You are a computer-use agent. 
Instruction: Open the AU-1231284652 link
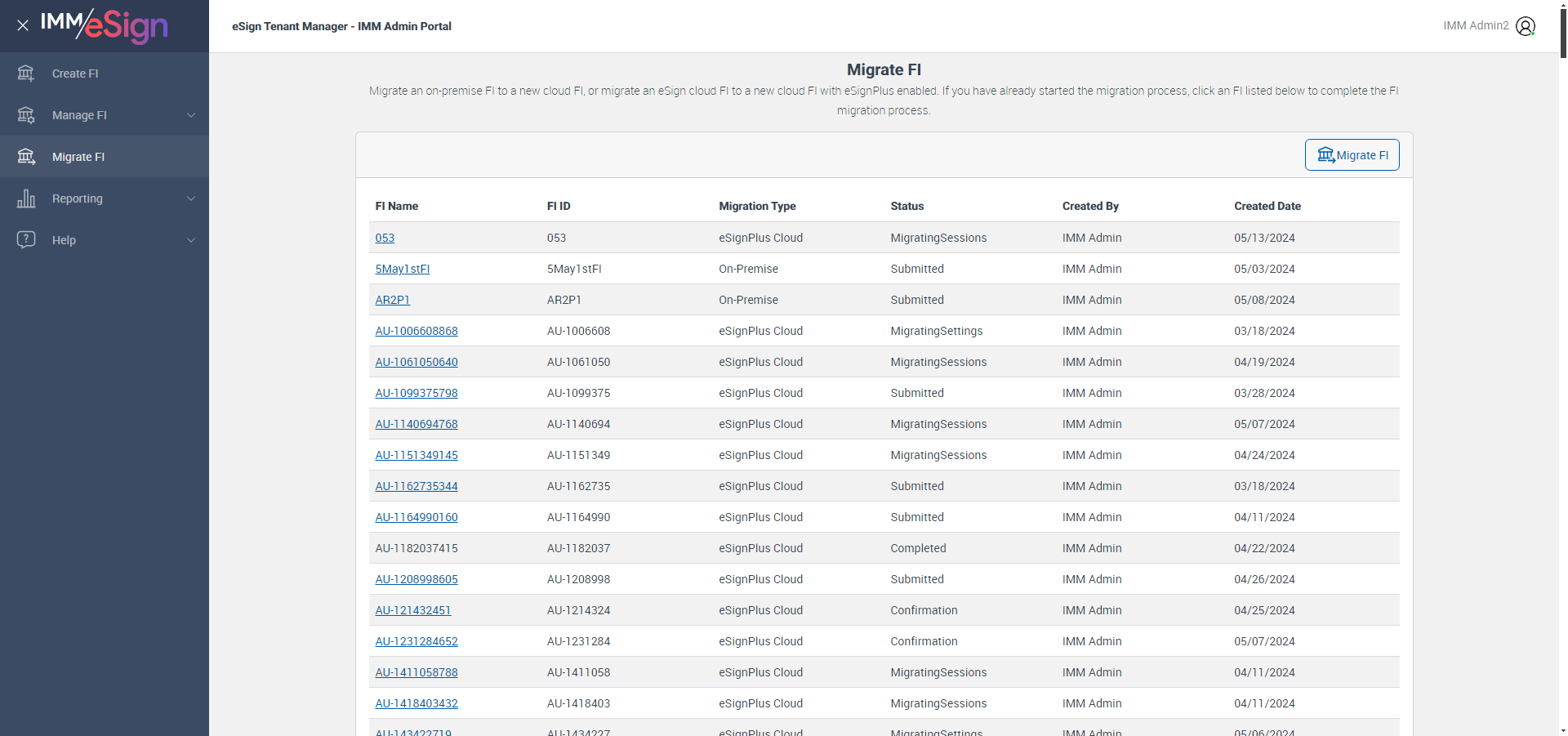[416, 641]
